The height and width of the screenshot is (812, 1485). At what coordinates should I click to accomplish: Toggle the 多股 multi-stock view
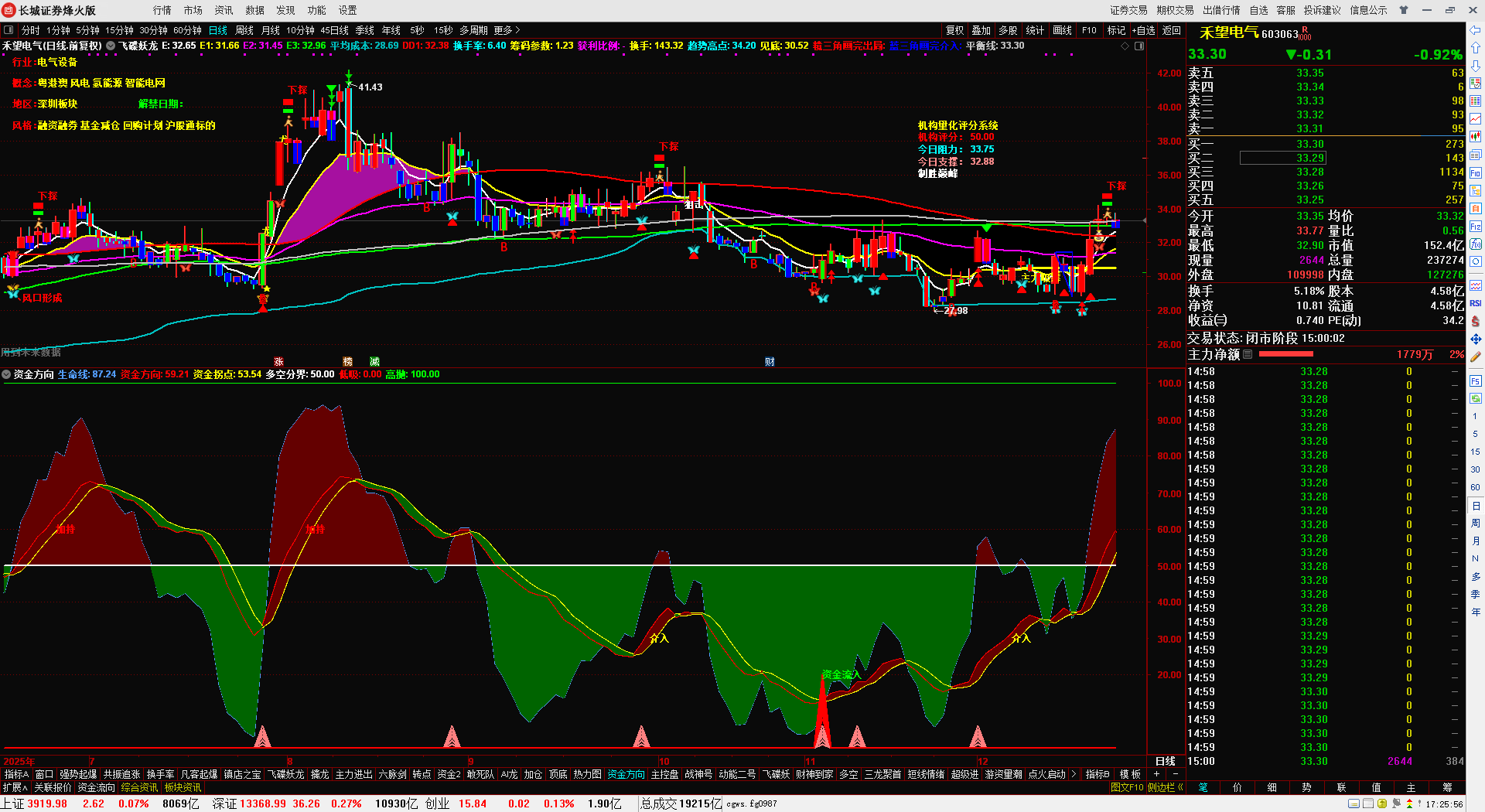[1008, 30]
